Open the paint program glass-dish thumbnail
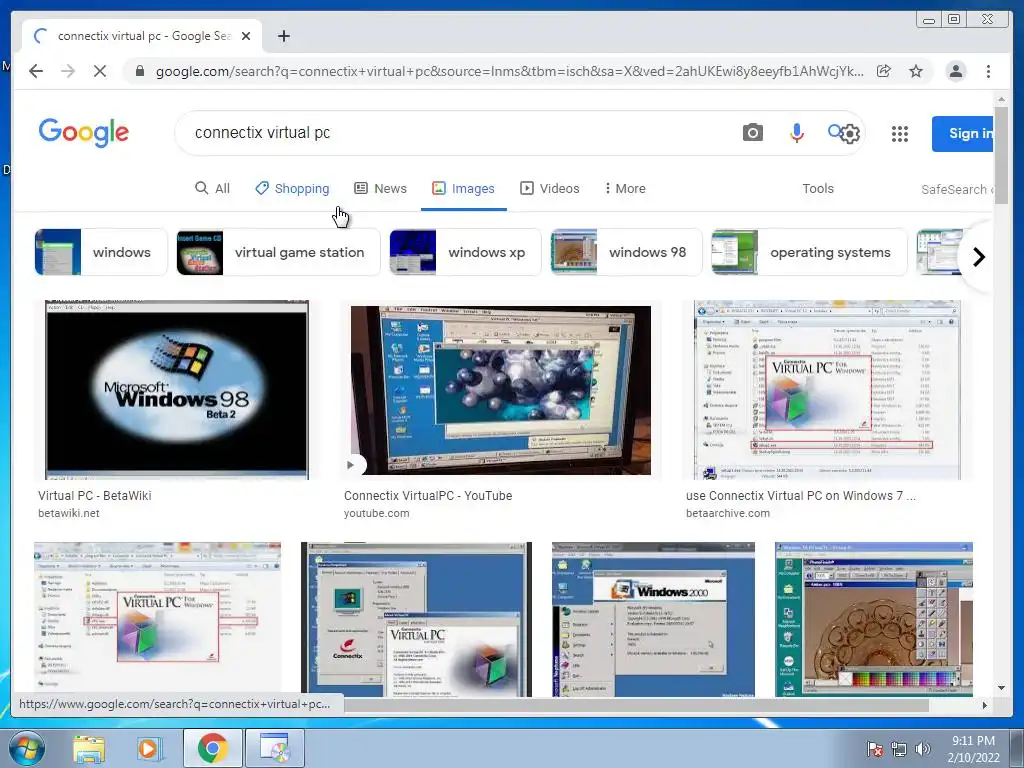1024x768 pixels. tap(874, 619)
